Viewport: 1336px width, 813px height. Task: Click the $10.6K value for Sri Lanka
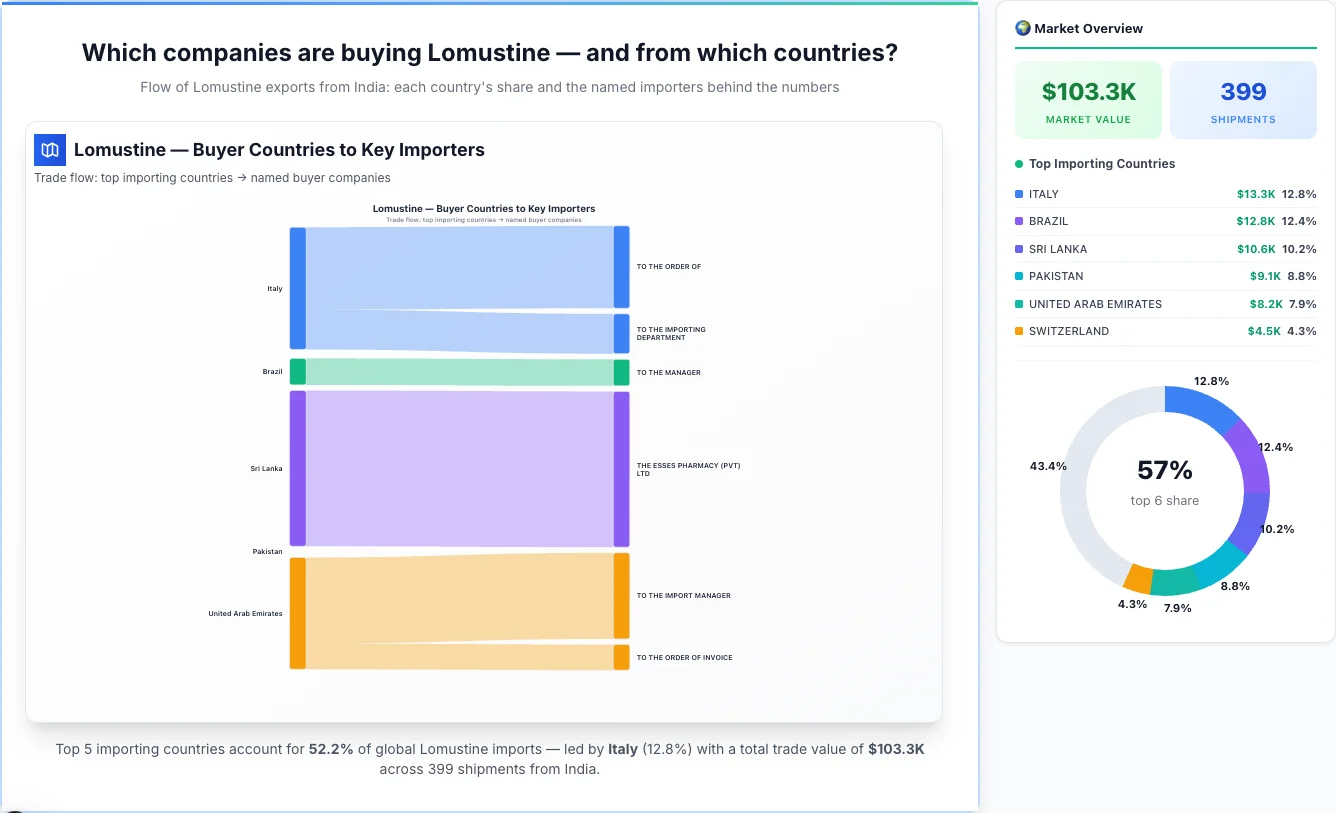point(1256,249)
